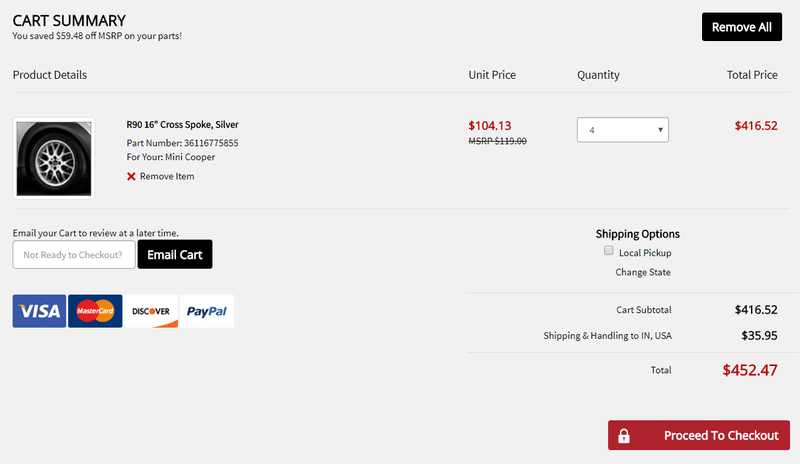Open the R90 16" Cross Spoke product title
The height and width of the screenshot is (464, 800).
(x=183, y=124)
